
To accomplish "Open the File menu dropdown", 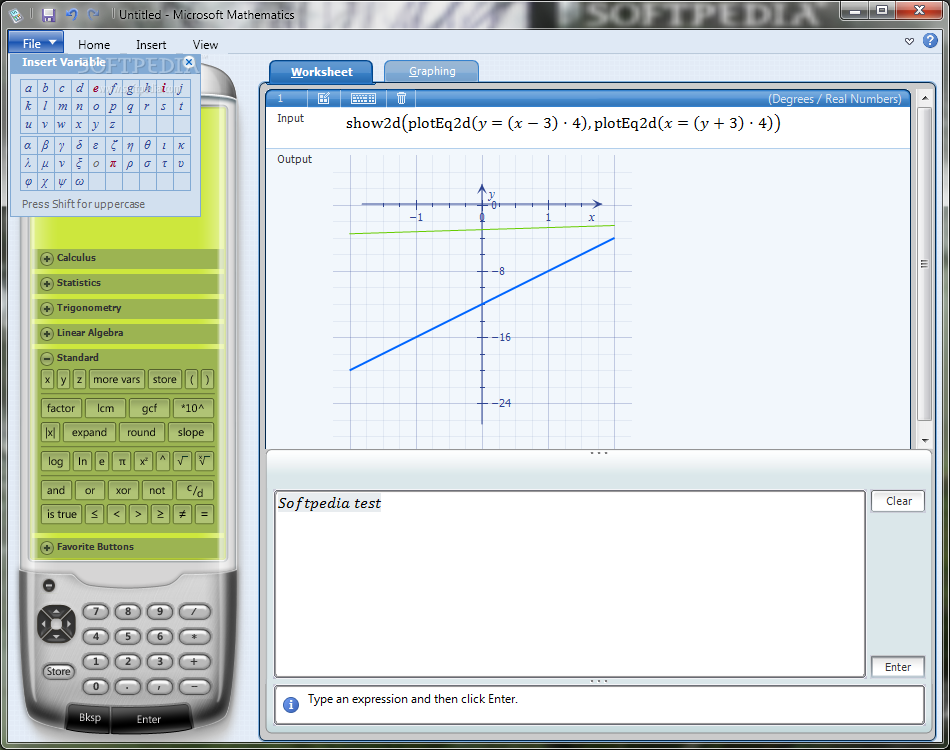I will coord(36,43).
